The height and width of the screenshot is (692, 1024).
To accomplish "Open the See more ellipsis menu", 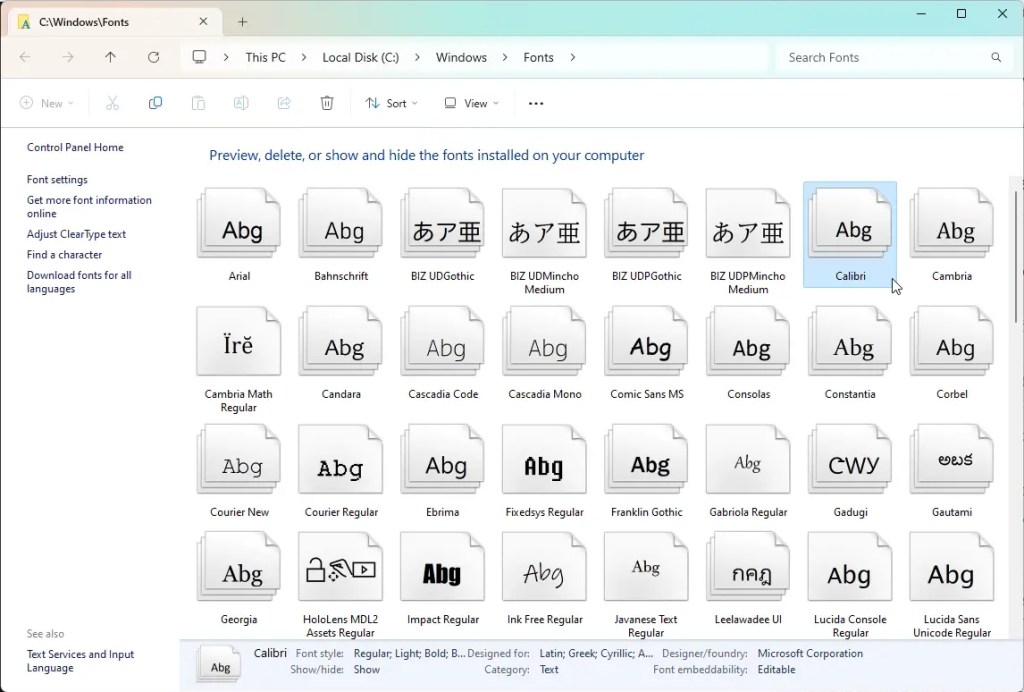I will pos(536,103).
